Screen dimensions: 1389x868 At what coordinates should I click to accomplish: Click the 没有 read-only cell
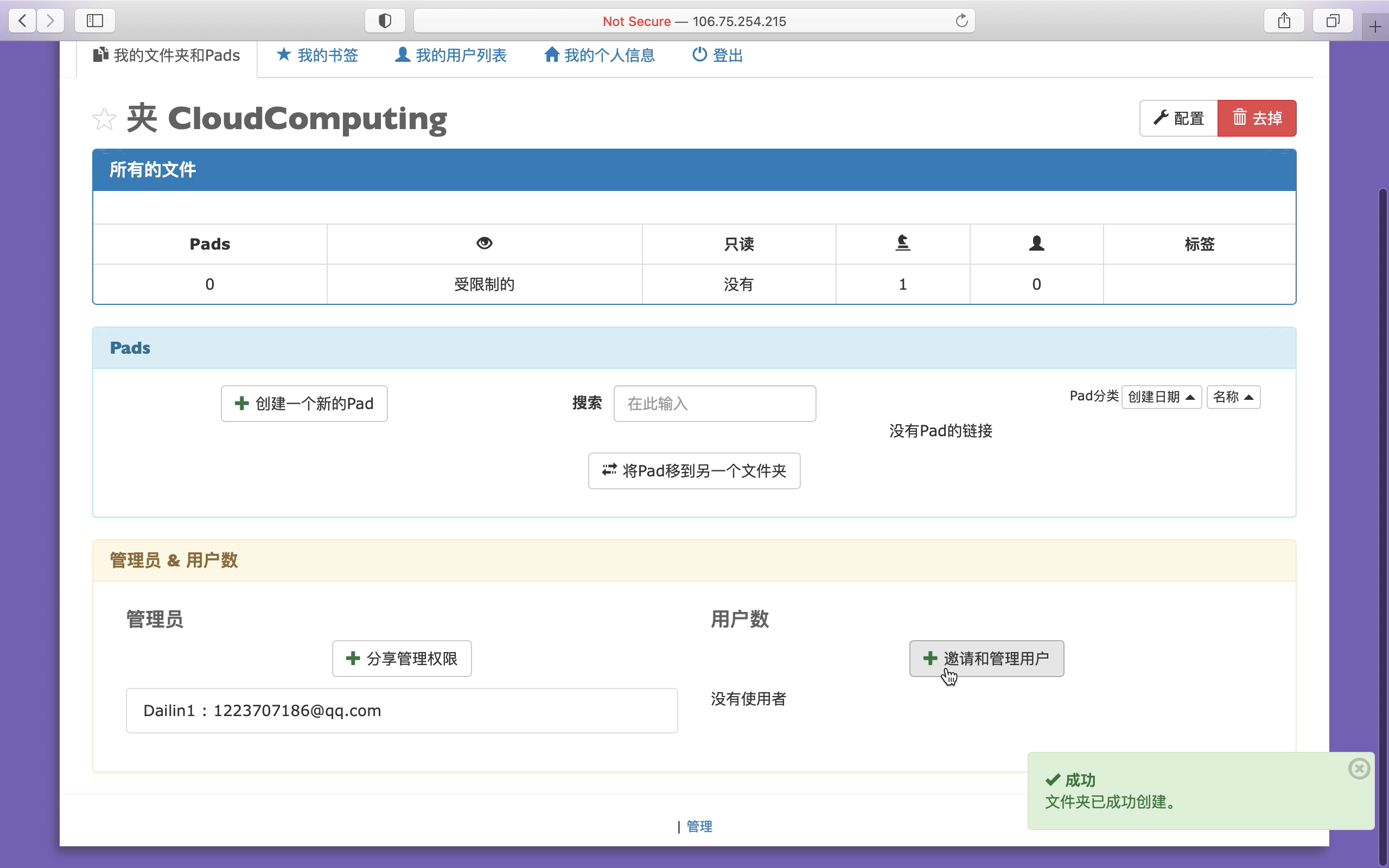coord(738,284)
